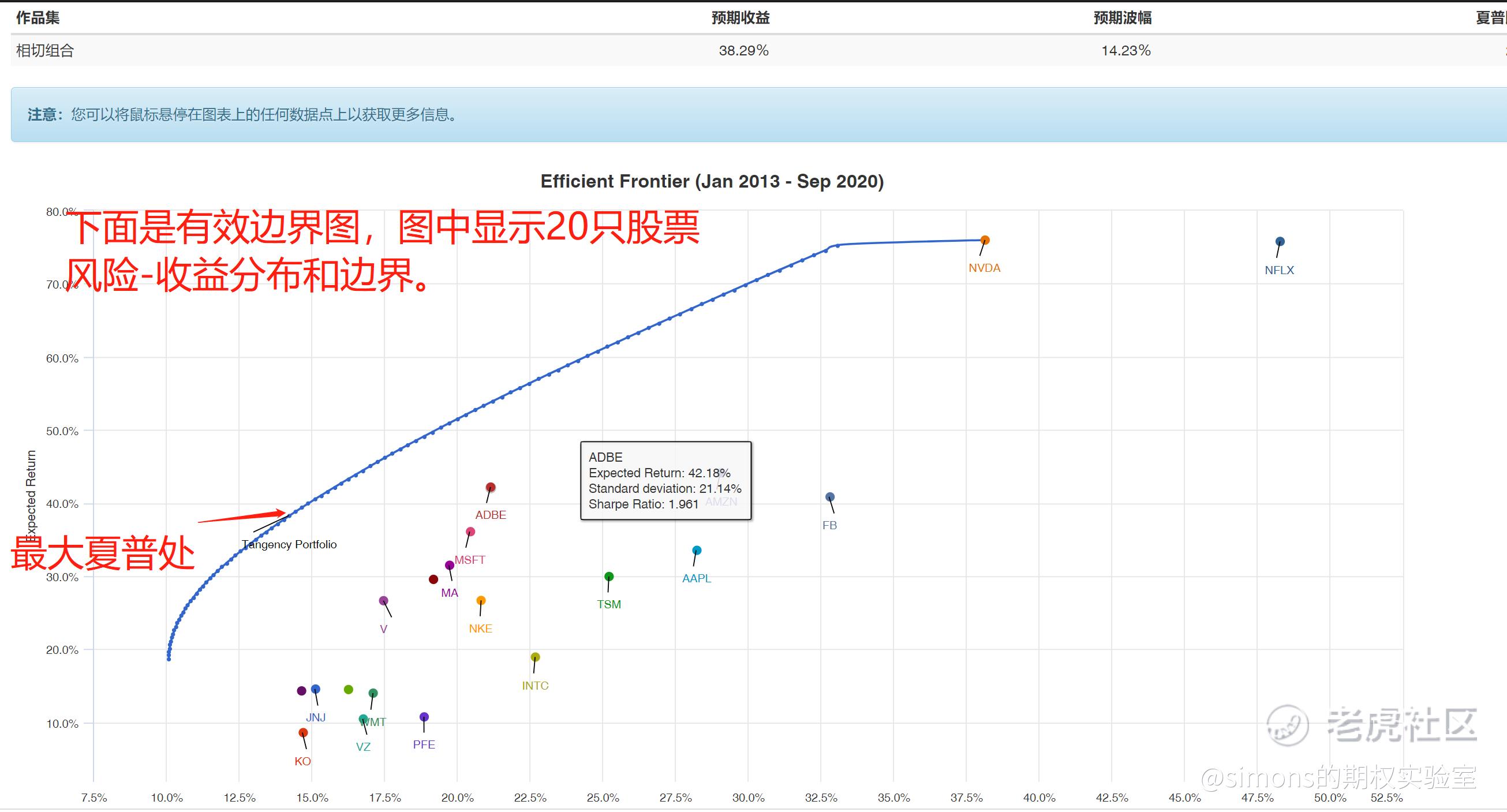1507x812 pixels.
Task: Click the 32.5% x-axis tick label
Action: [x=821, y=798]
